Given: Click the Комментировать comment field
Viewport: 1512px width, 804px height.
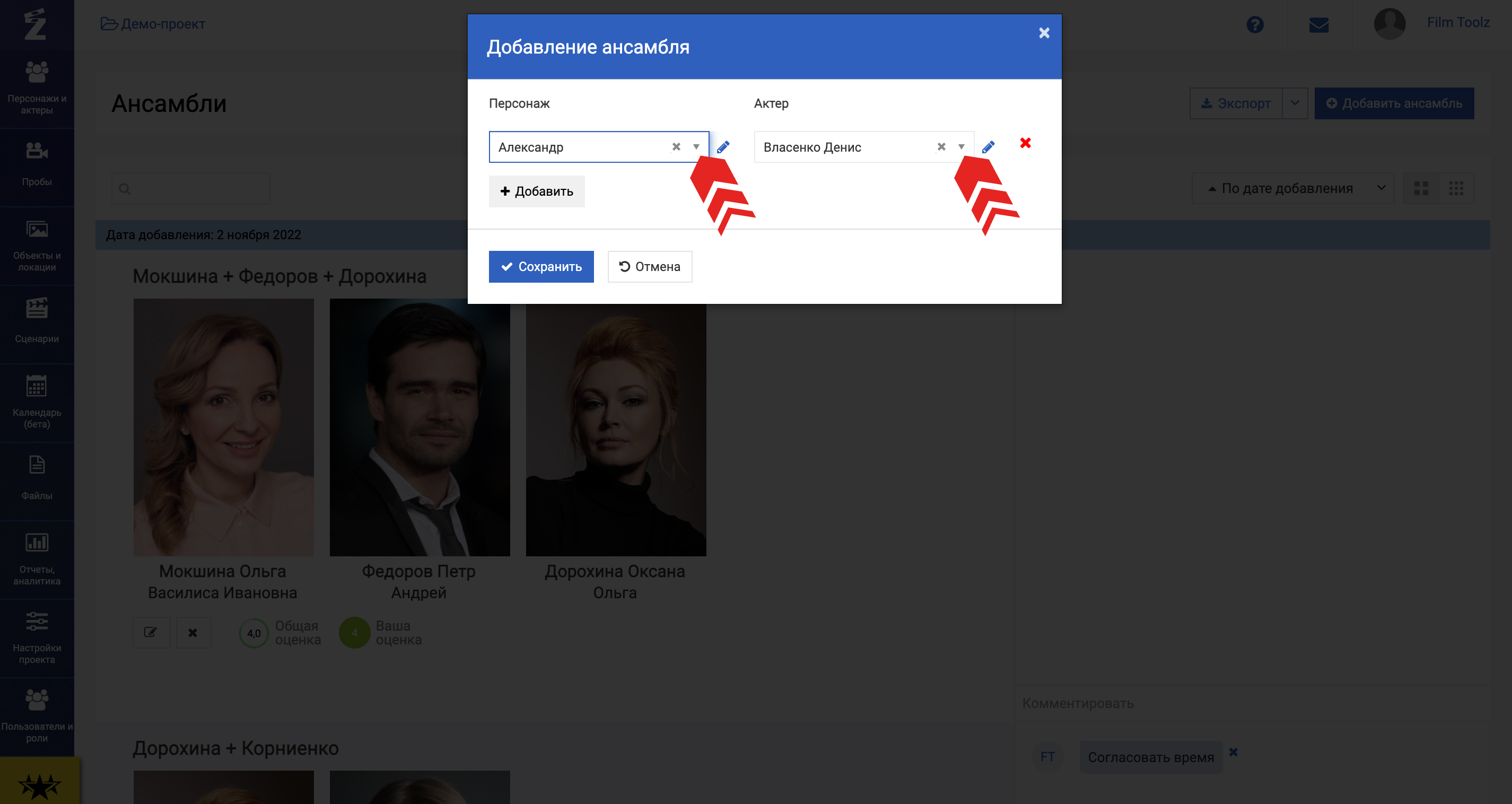Looking at the screenshot, I should 1253,703.
